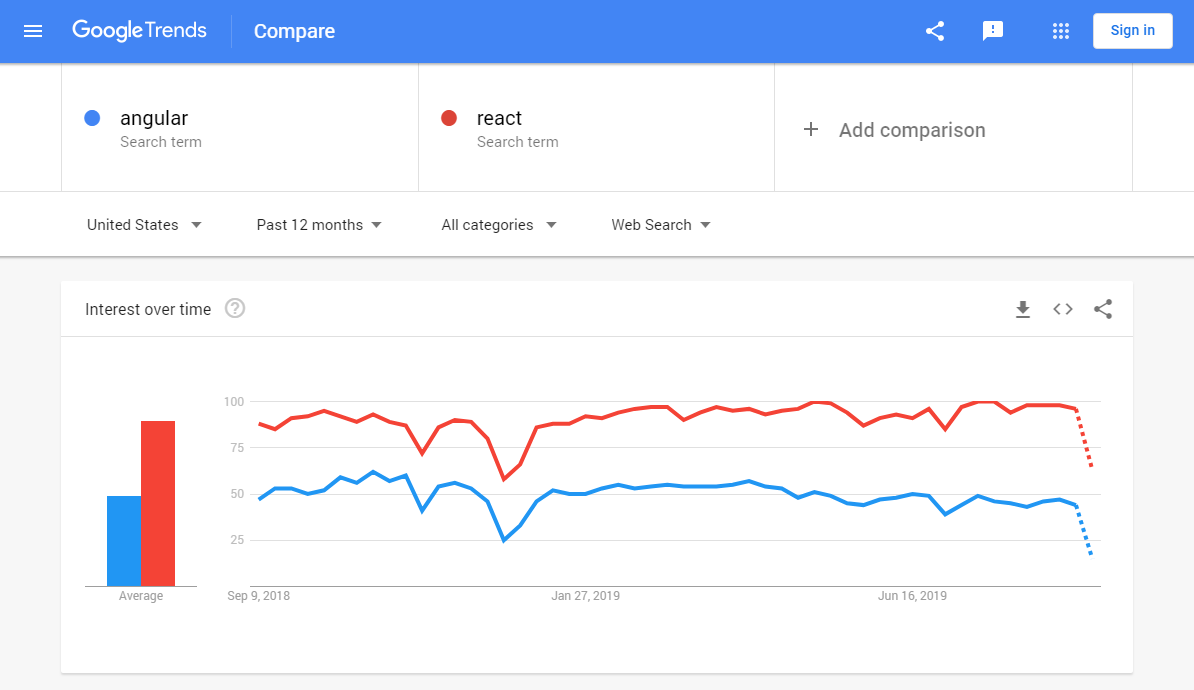This screenshot has height=690, width=1194.
Task: Open the Past 12 months dropdown
Action: (x=319, y=225)
